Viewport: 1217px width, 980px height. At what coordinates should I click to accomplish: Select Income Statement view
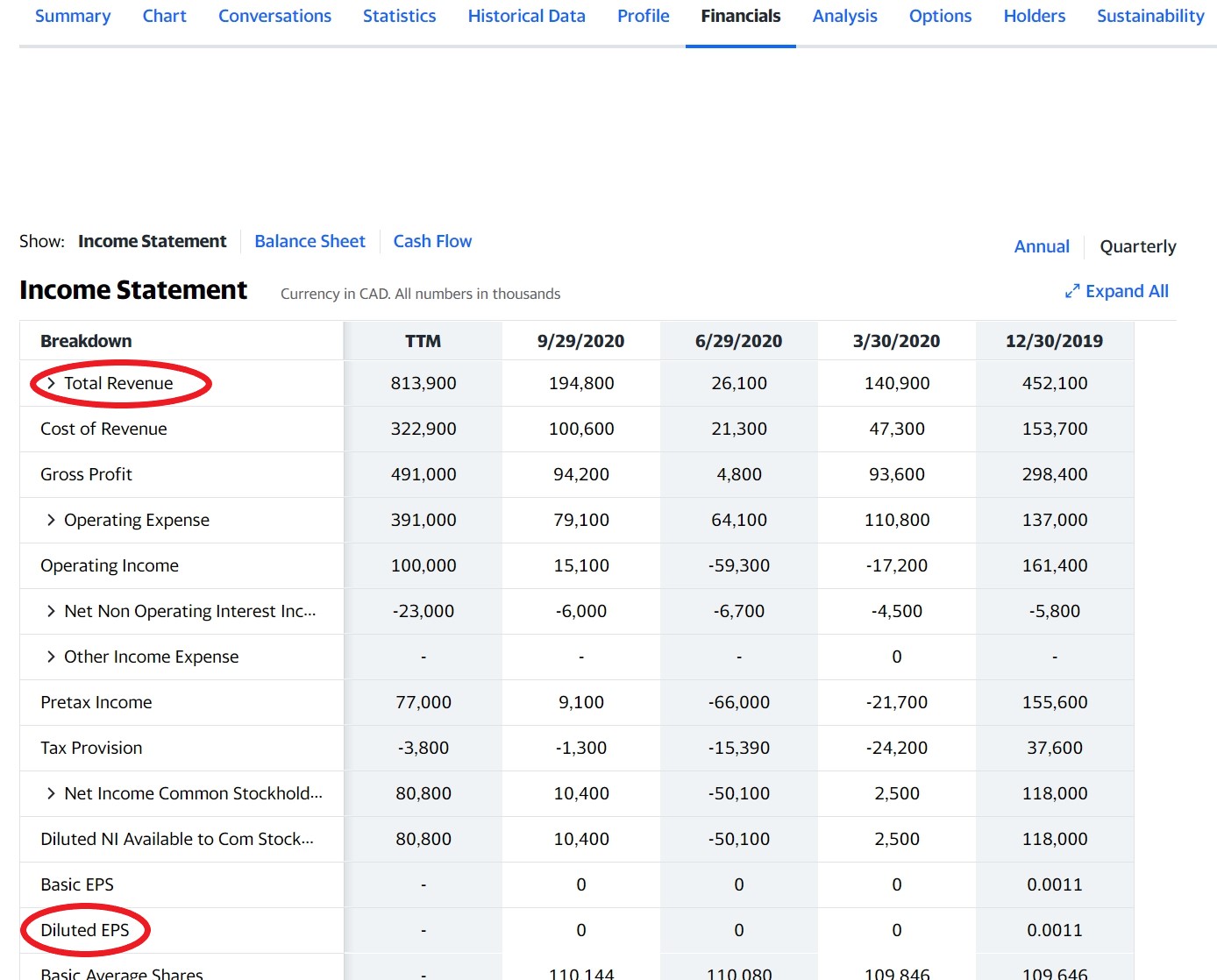152,241
